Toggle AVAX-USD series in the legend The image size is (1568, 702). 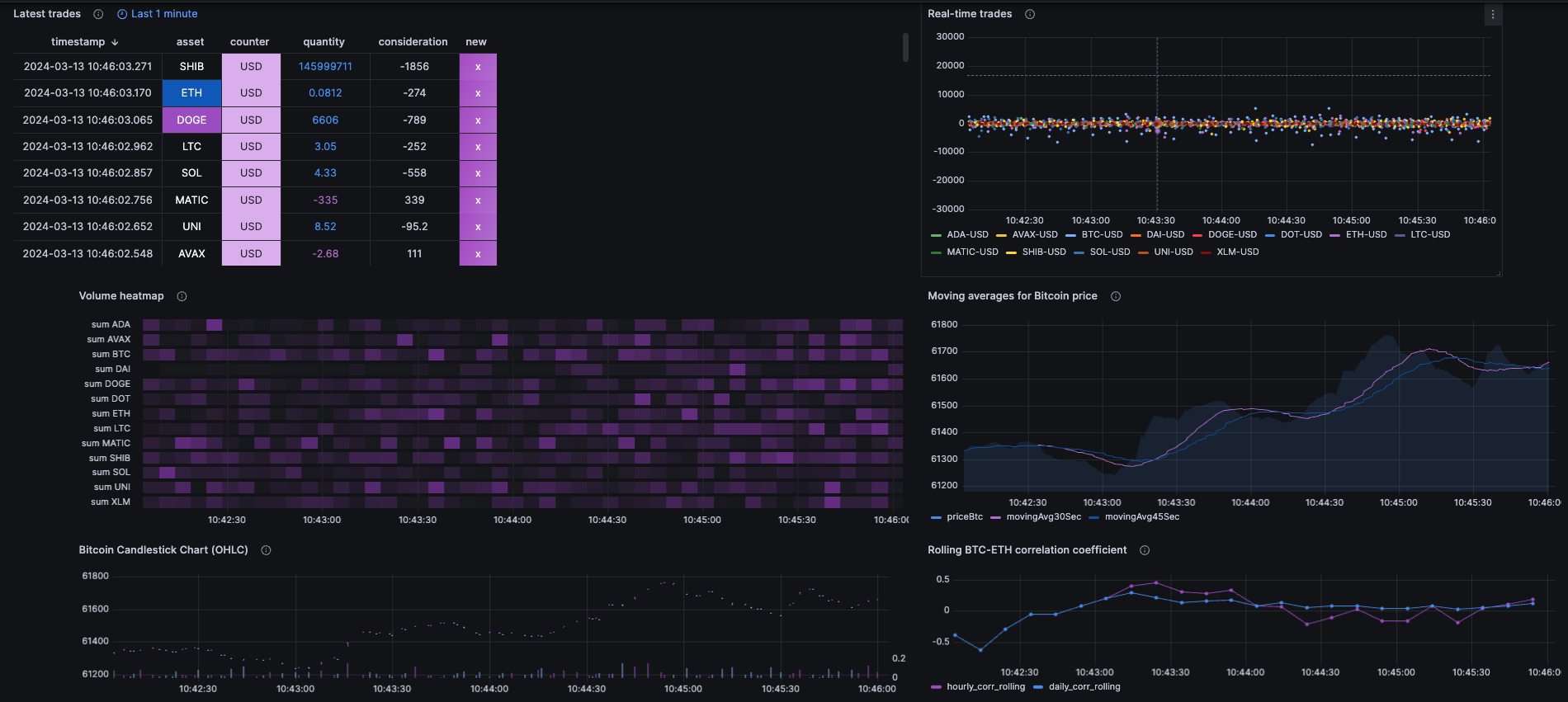coord(1035,234)
